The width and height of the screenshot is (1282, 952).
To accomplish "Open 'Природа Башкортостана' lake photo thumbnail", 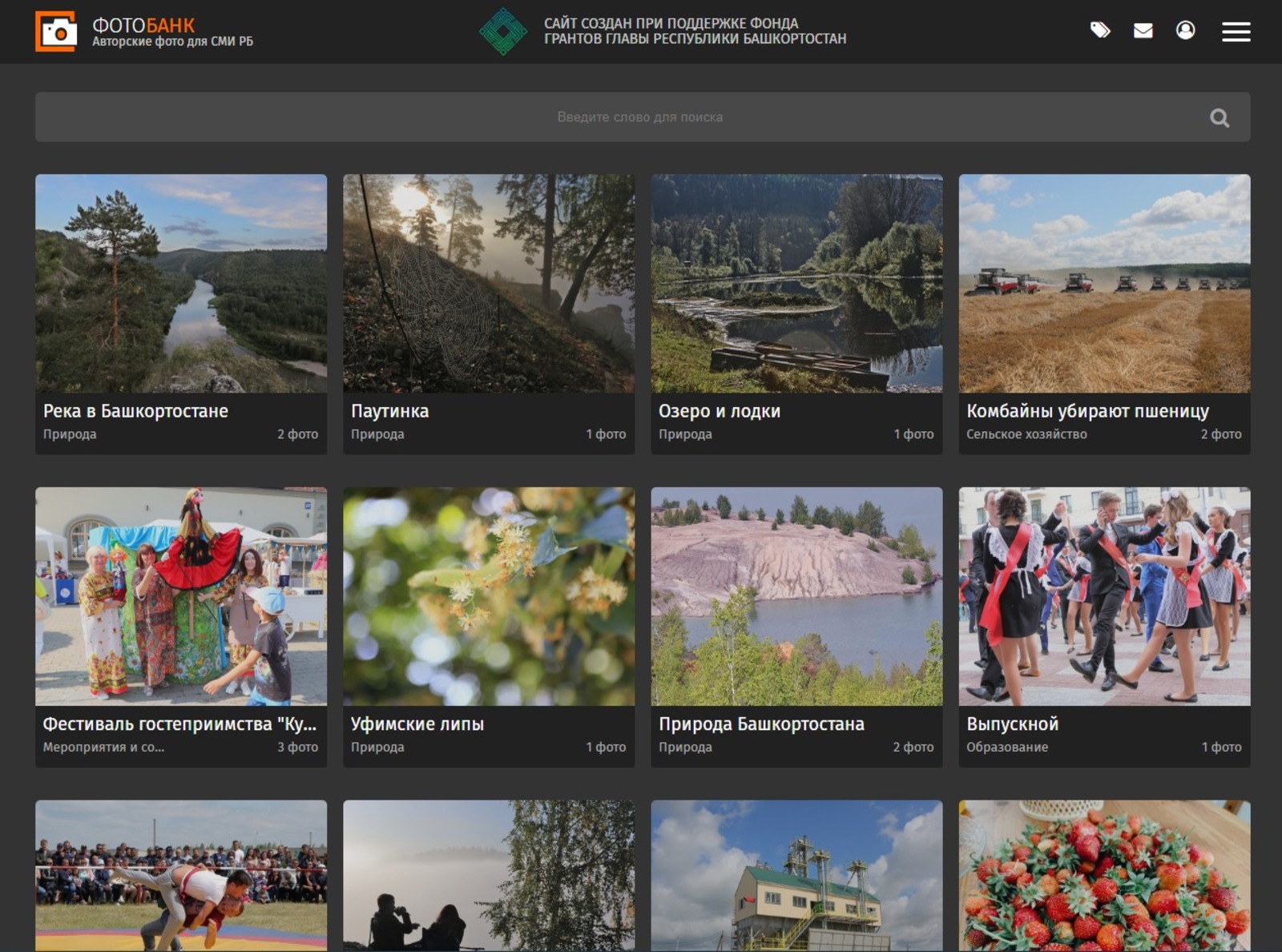I will (x=796, y=596).
